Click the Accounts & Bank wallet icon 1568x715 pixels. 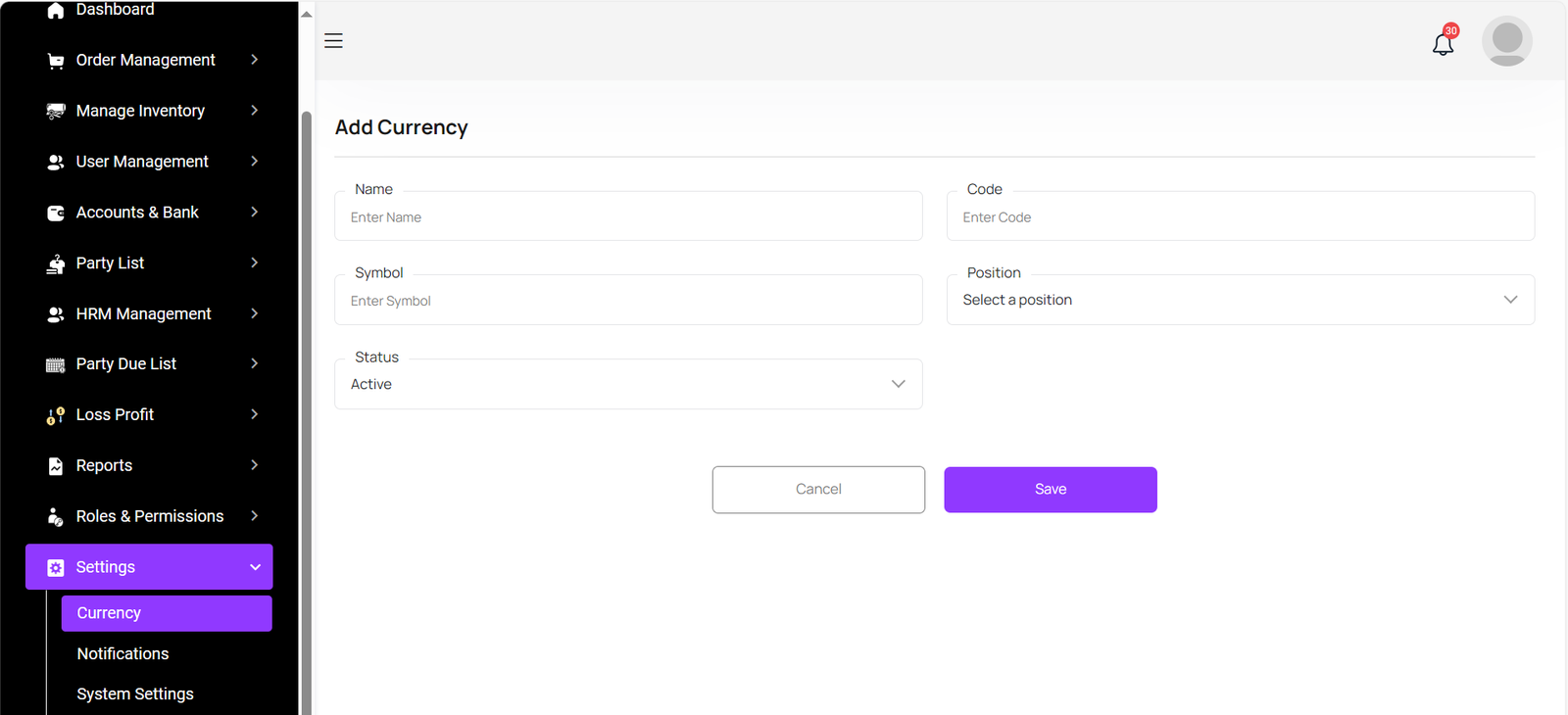[x=56, y=213]
